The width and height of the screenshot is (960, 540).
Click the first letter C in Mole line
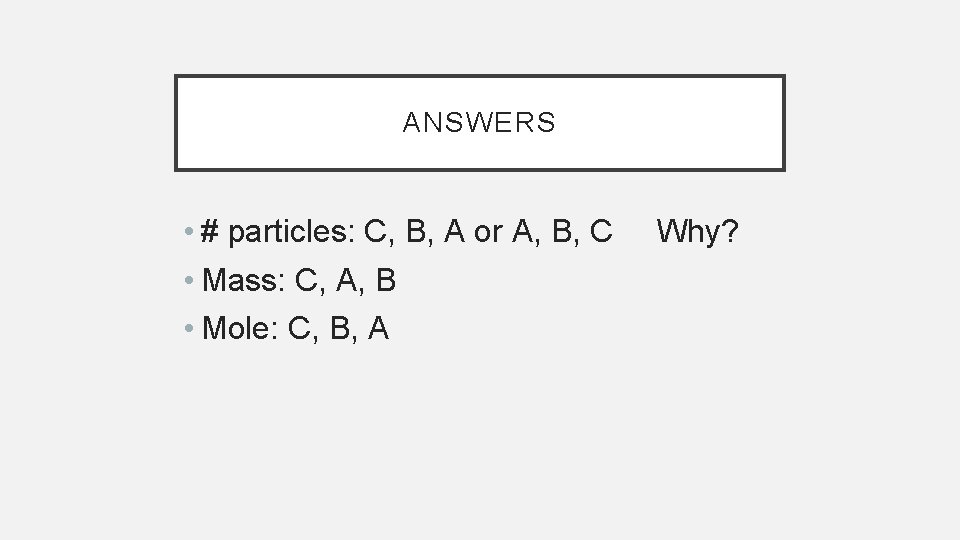(x=299, y=328)
